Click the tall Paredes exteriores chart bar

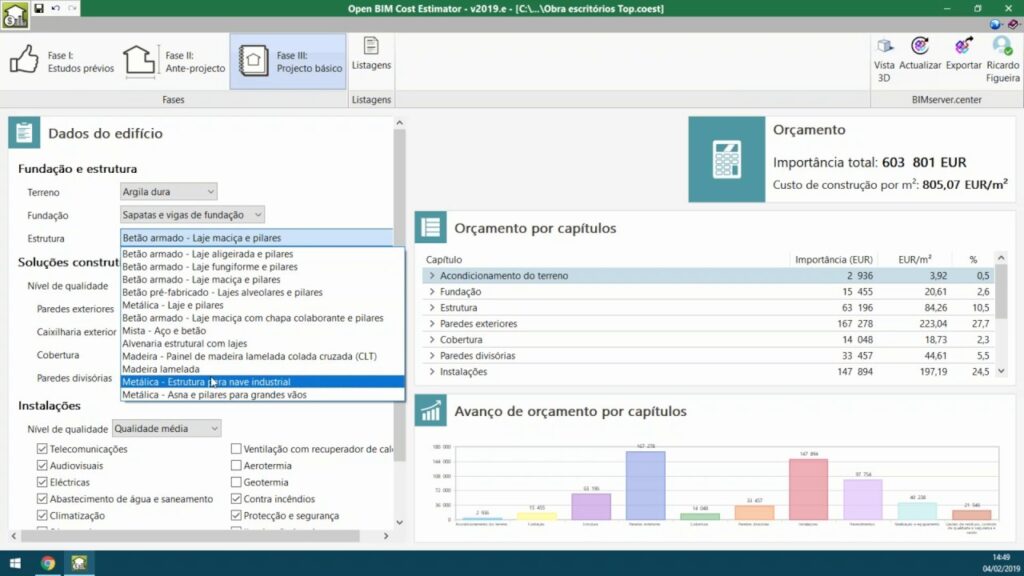(645, 485)
